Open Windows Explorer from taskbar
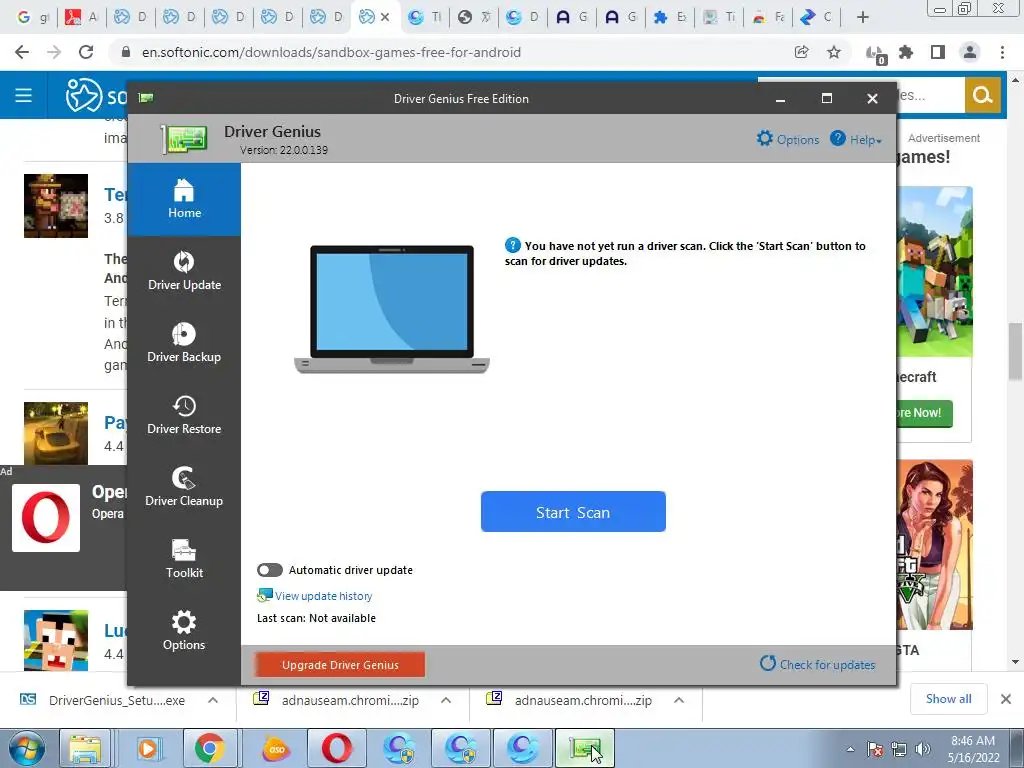 [86, 748]
